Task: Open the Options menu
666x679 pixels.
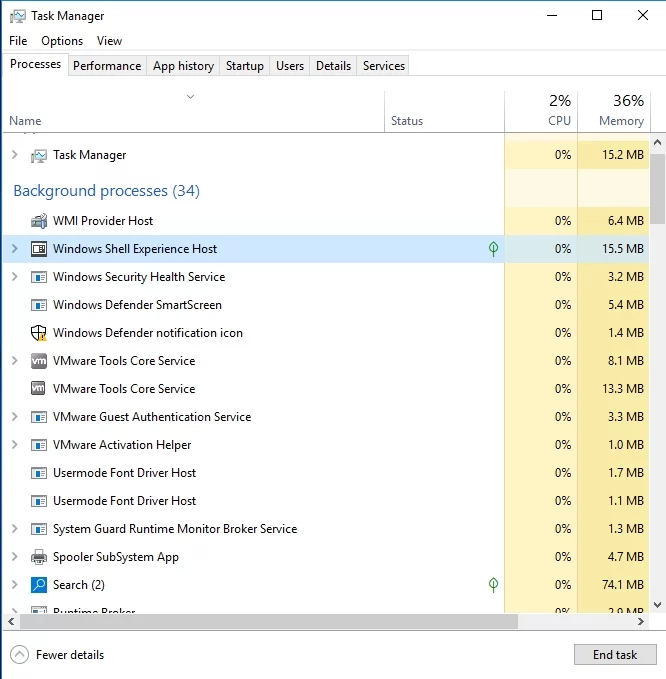Action: pos(62,41)
